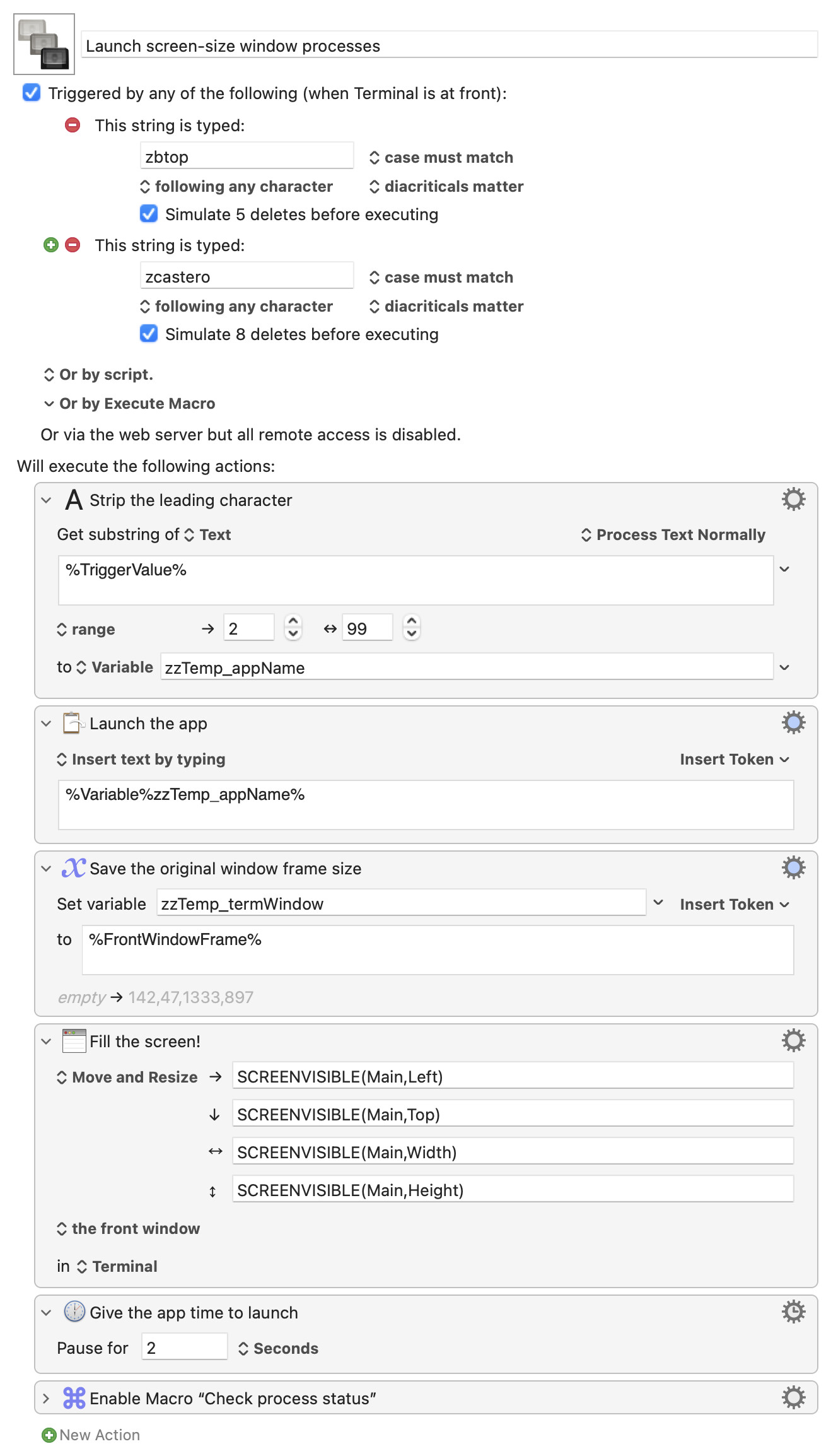Open gear menu for Launch the app action
Image resolution: width=831 pixels, height=1456 pixels.
793,722
